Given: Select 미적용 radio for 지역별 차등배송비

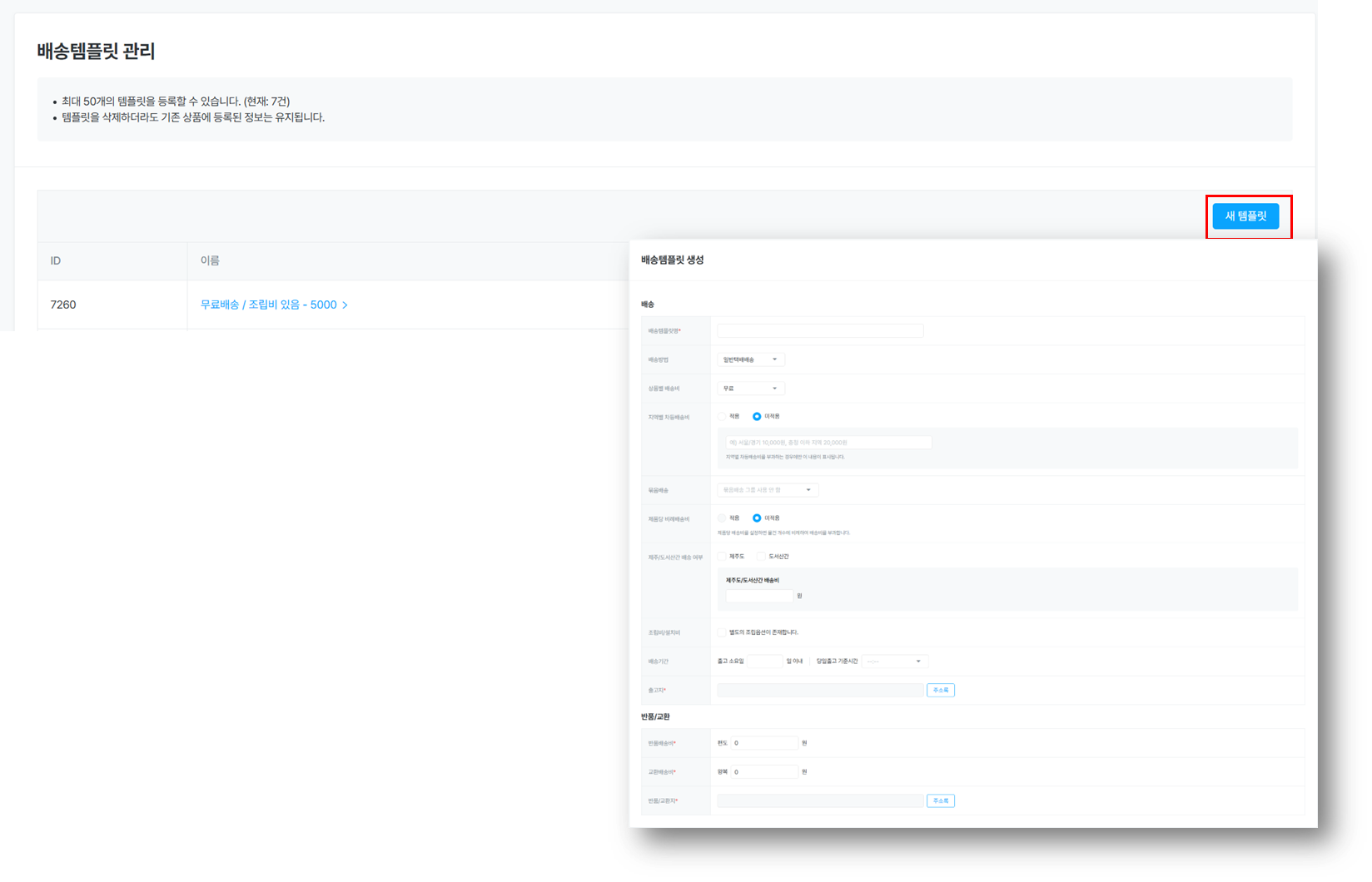Looking at the screenshot, I should coord(757,416).
